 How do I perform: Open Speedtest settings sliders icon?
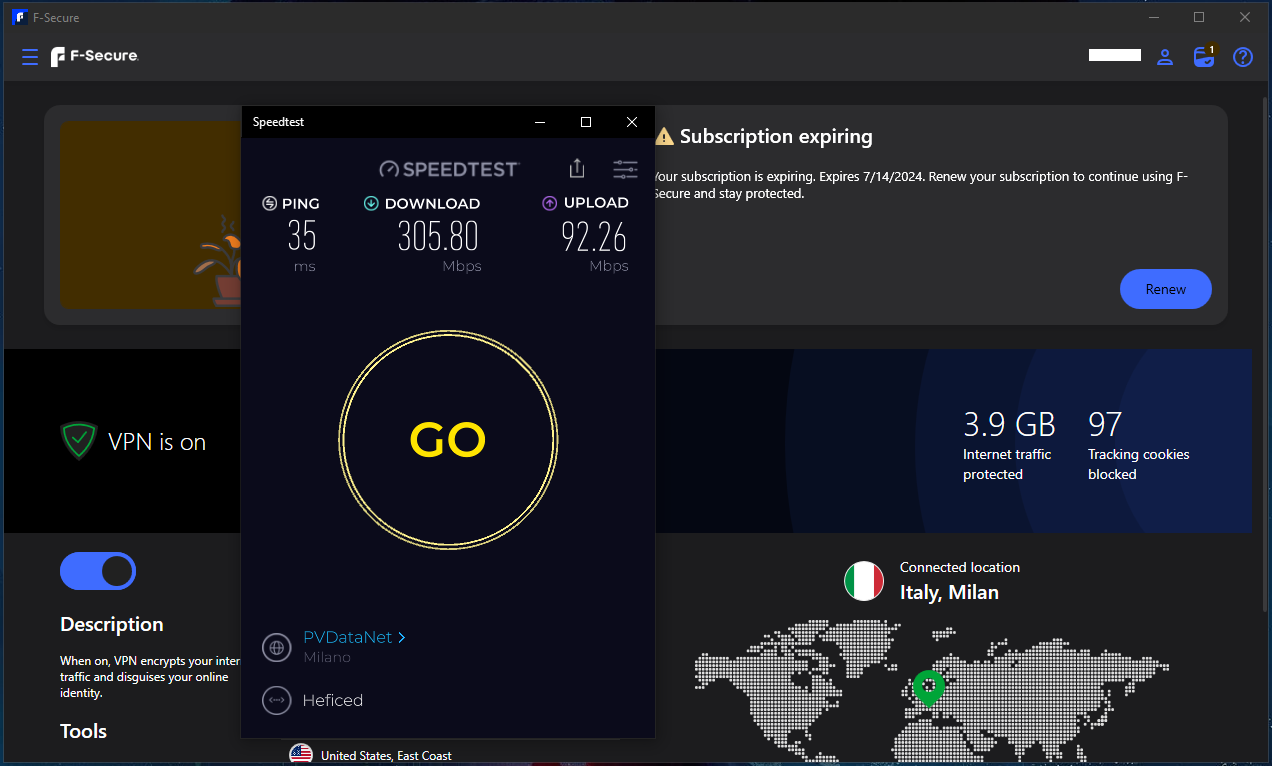(x=625, y=169)
